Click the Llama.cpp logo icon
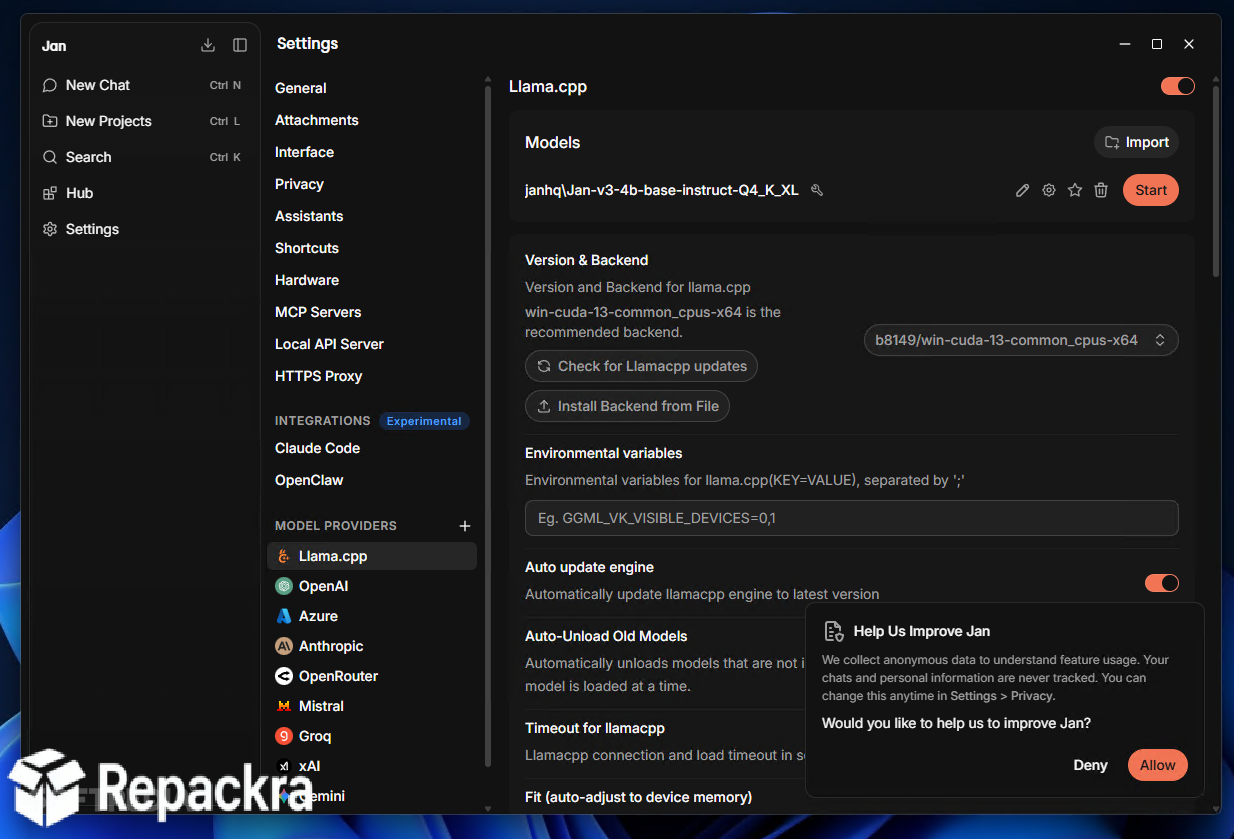Viewport: 1234px width, 839px height. coord(284,556)
